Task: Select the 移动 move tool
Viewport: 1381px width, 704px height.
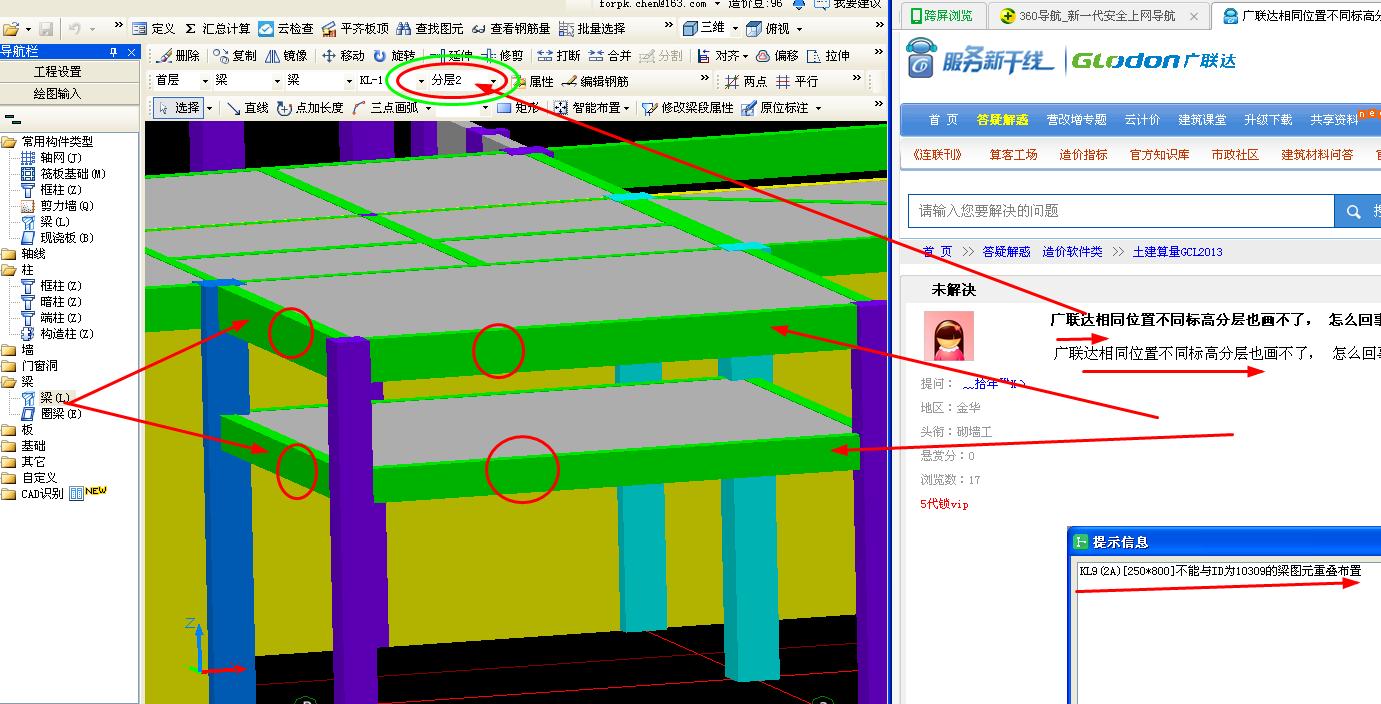Action: click(343, 56)
